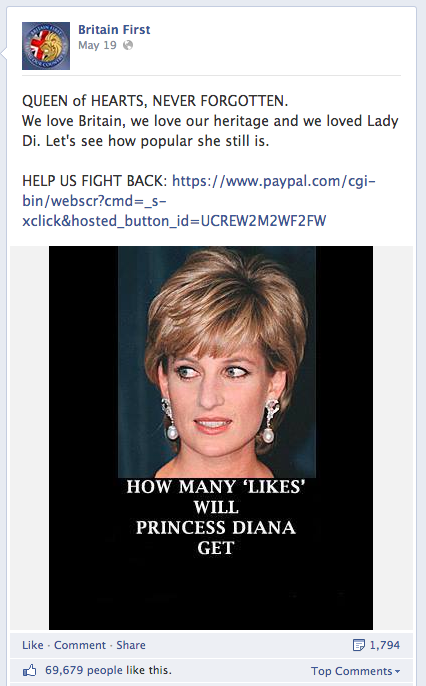The height and width of the screenshot is (686, 426).
Task: Expand the Top Comments sort menu
Action: pos(356,671)
